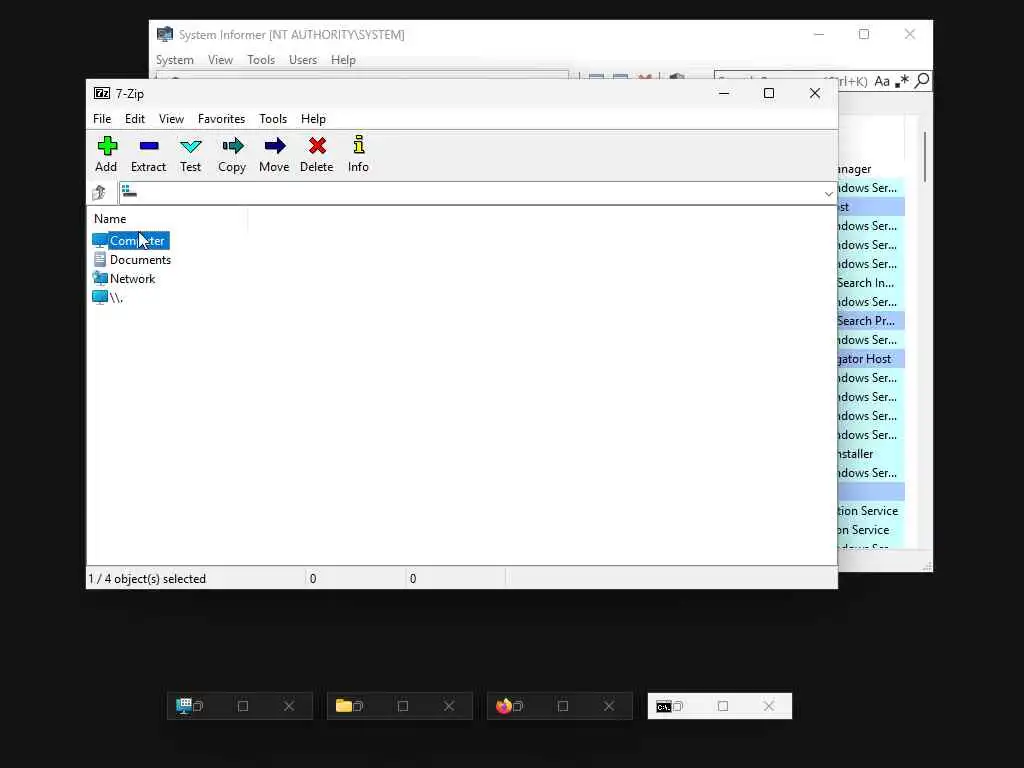1024x768 pixels.
Task: Open the Edit menu in 7-Zip
Action: point(135,119)
